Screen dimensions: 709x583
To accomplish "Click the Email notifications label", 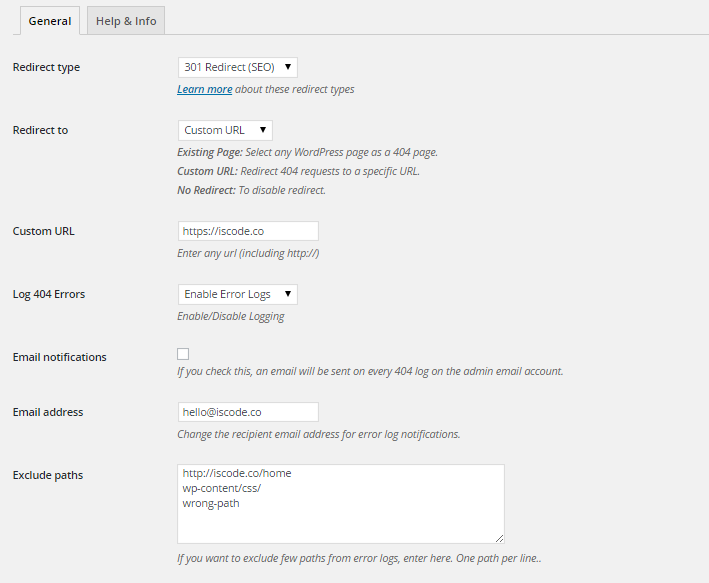I will [60, 357].
